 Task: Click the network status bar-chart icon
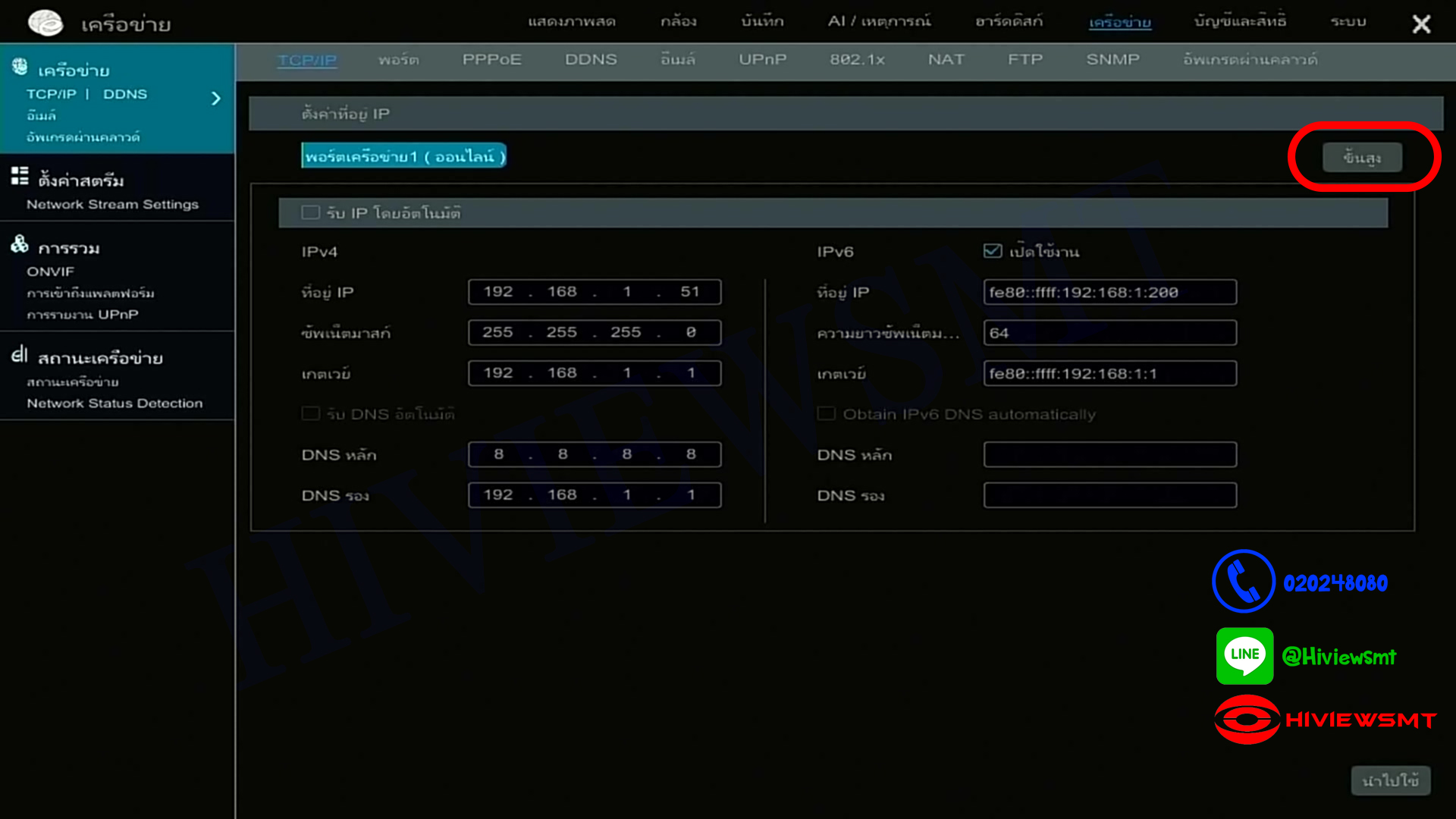20,354
